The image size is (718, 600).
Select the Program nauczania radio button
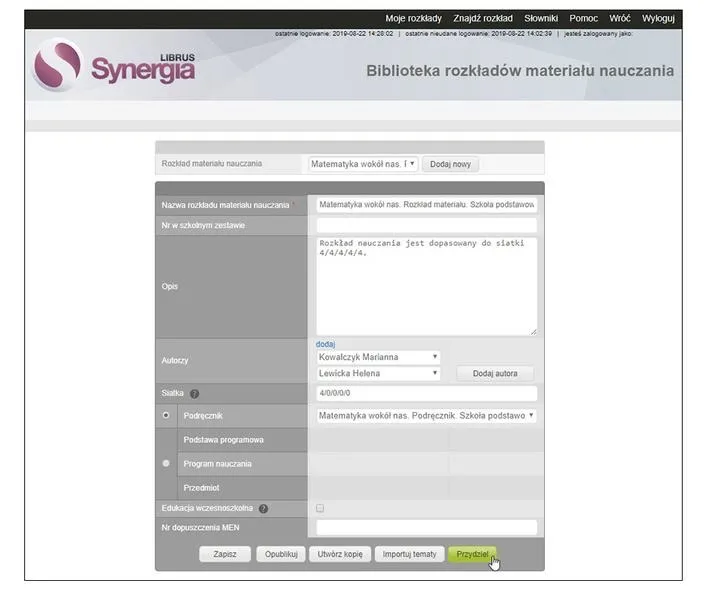[x=166, y=464]
